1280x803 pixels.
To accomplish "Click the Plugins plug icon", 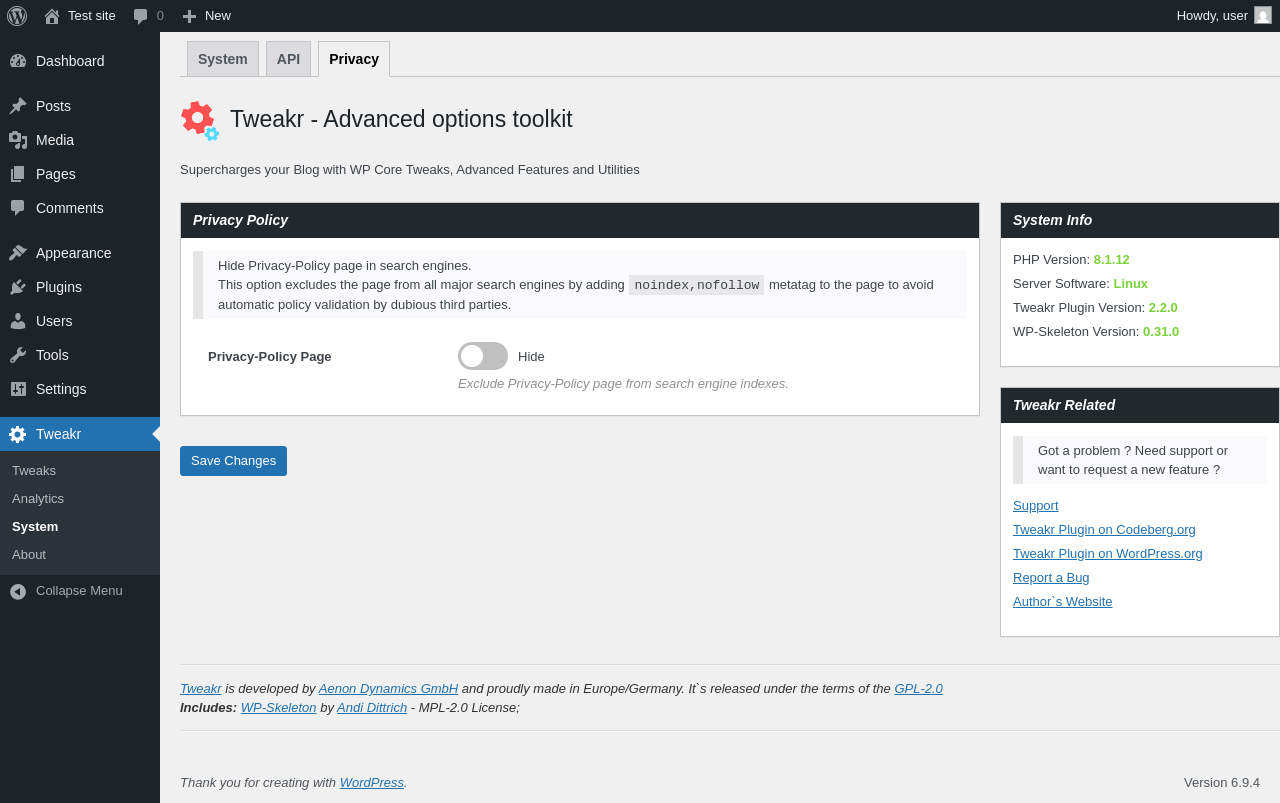I will (18, 287).
